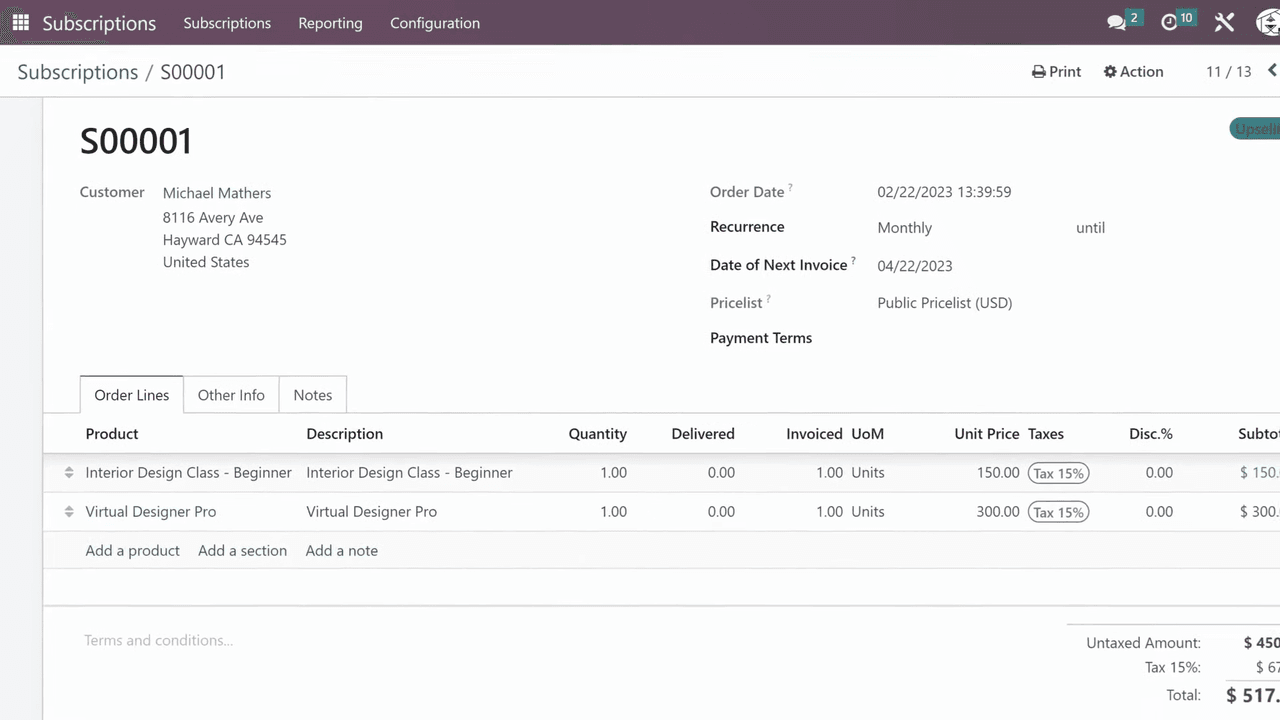1280x720 pixels.
Task: Open the conversations chat icon
Action: [1117, 22]
